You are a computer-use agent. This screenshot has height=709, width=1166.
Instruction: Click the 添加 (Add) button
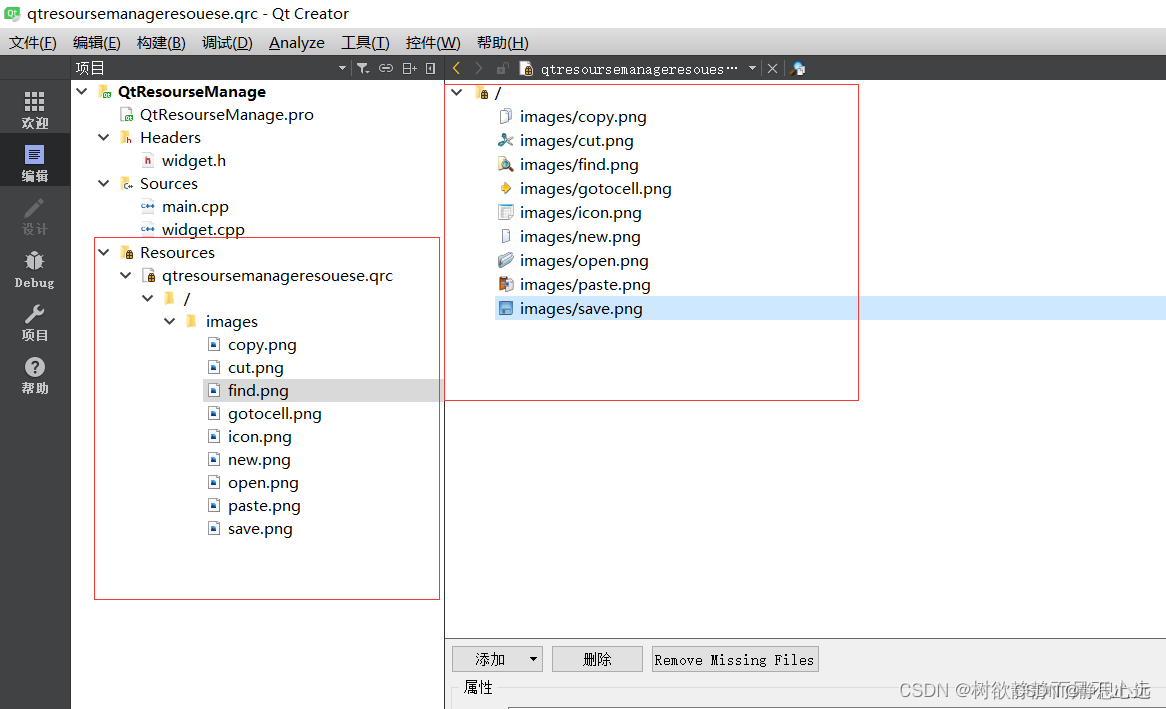click(x=497, y=659)
